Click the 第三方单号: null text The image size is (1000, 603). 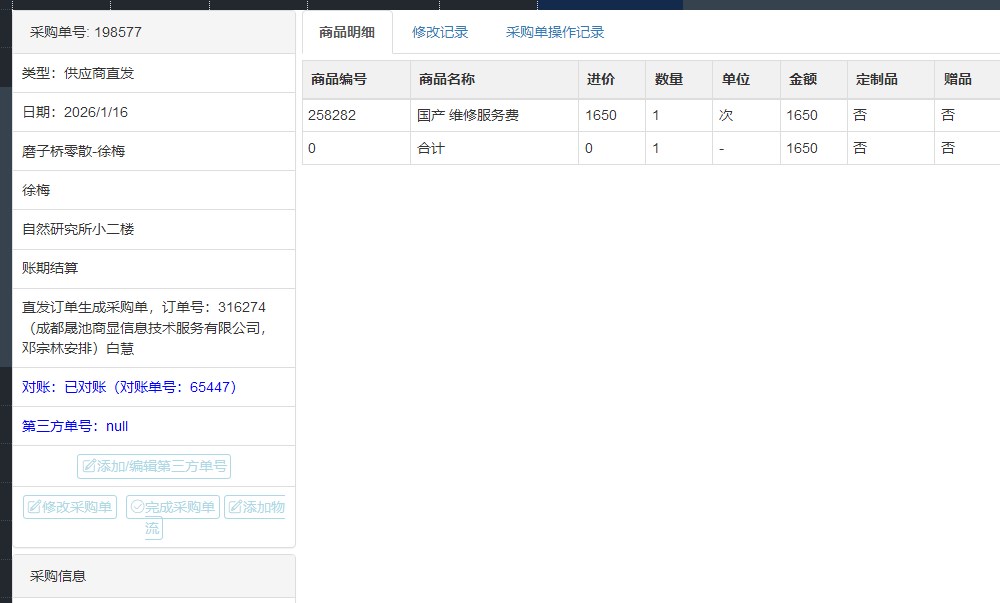[75, 426]
